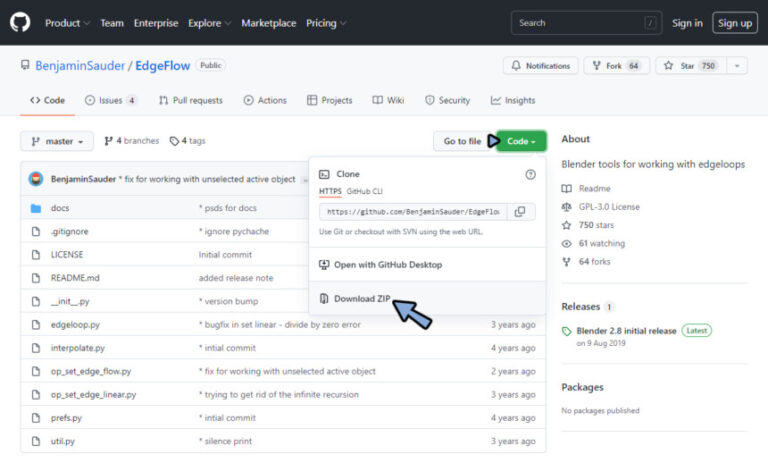Click the GitHub Octocat logo
Image resolution: width=768 pixels, height=463 pixels.
[20, 22]
